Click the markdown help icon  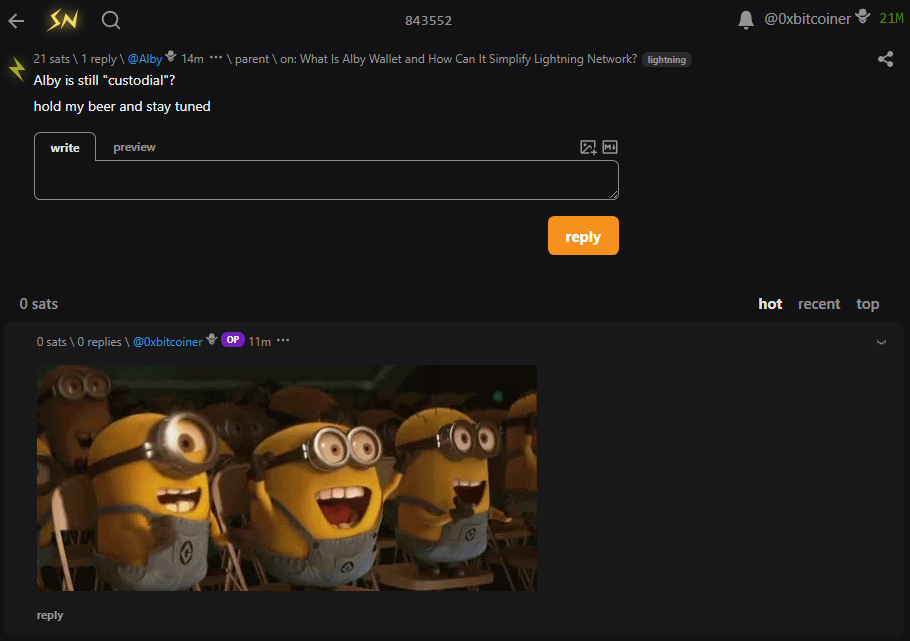610,147
